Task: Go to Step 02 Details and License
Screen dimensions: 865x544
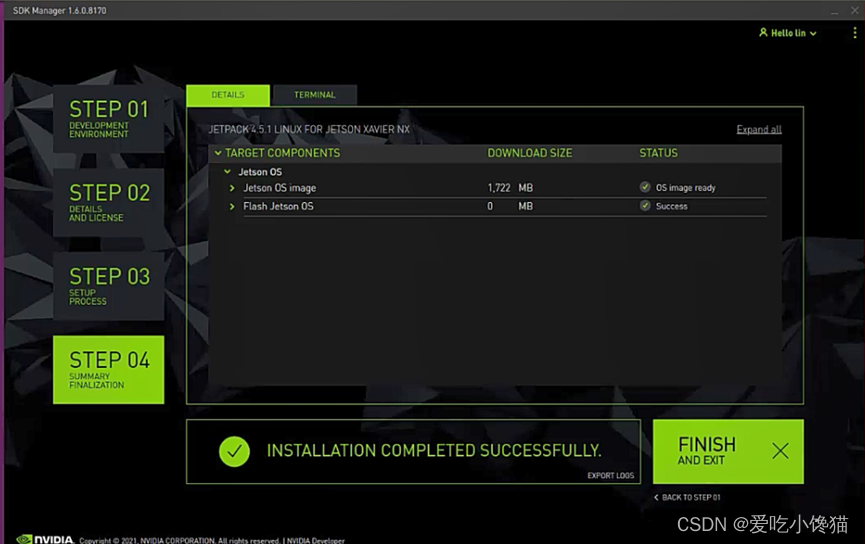Action: pyautogui.click(x=109, y=202)
